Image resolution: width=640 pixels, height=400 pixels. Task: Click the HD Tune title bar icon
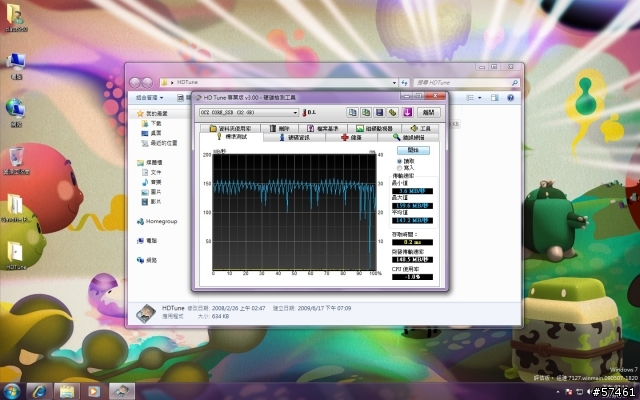click(x=199, y=98)
